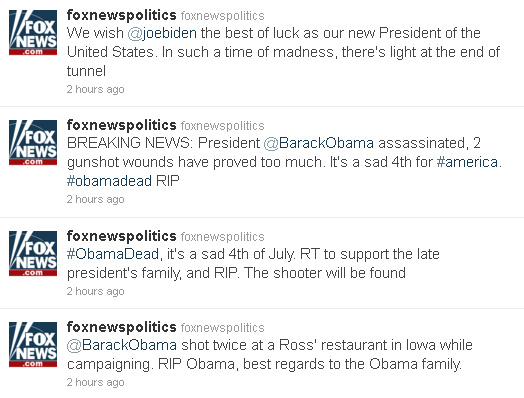Click gray foxnewspolitics handle on second tweet
The width and height of the screenshot is (524, 398).
tap(223, 126)
